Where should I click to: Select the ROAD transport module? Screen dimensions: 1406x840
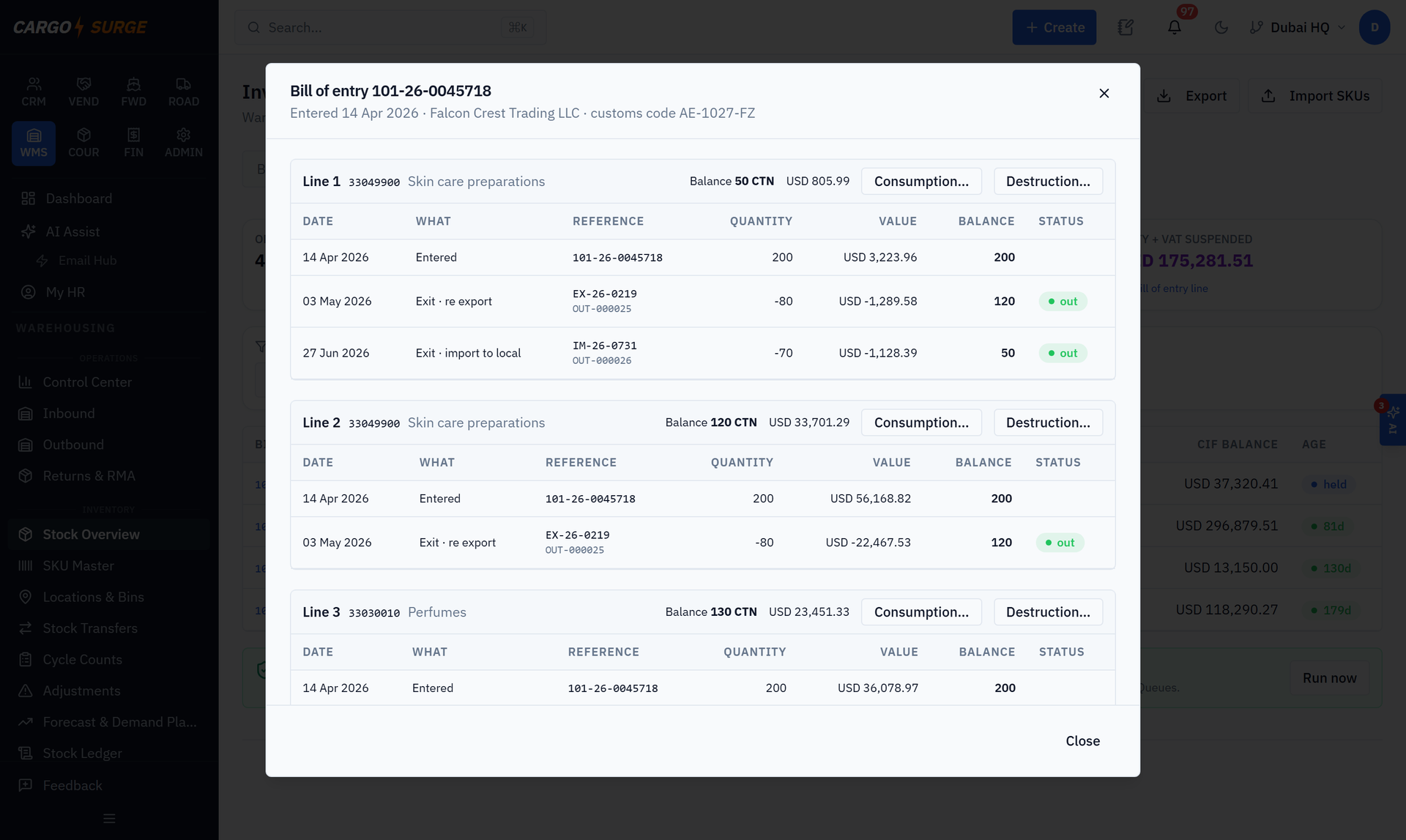[184, 92]
